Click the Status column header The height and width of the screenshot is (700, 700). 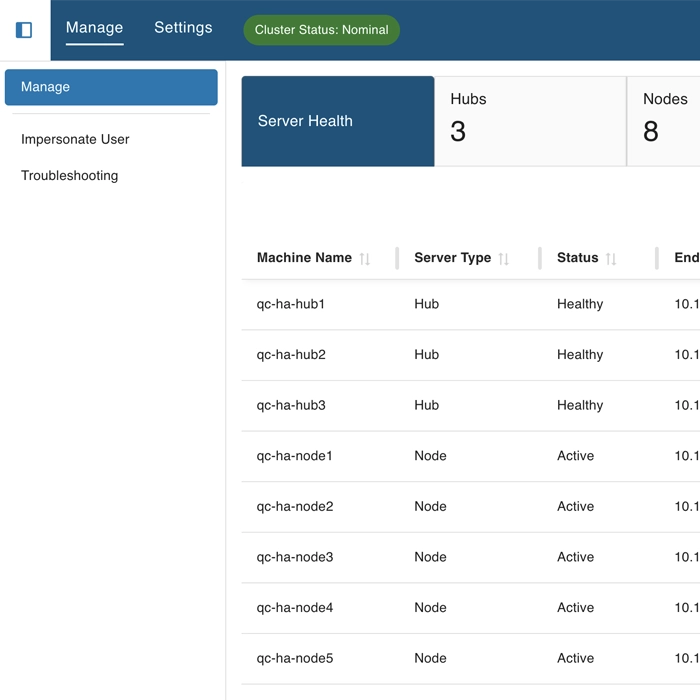coord(577,258)
